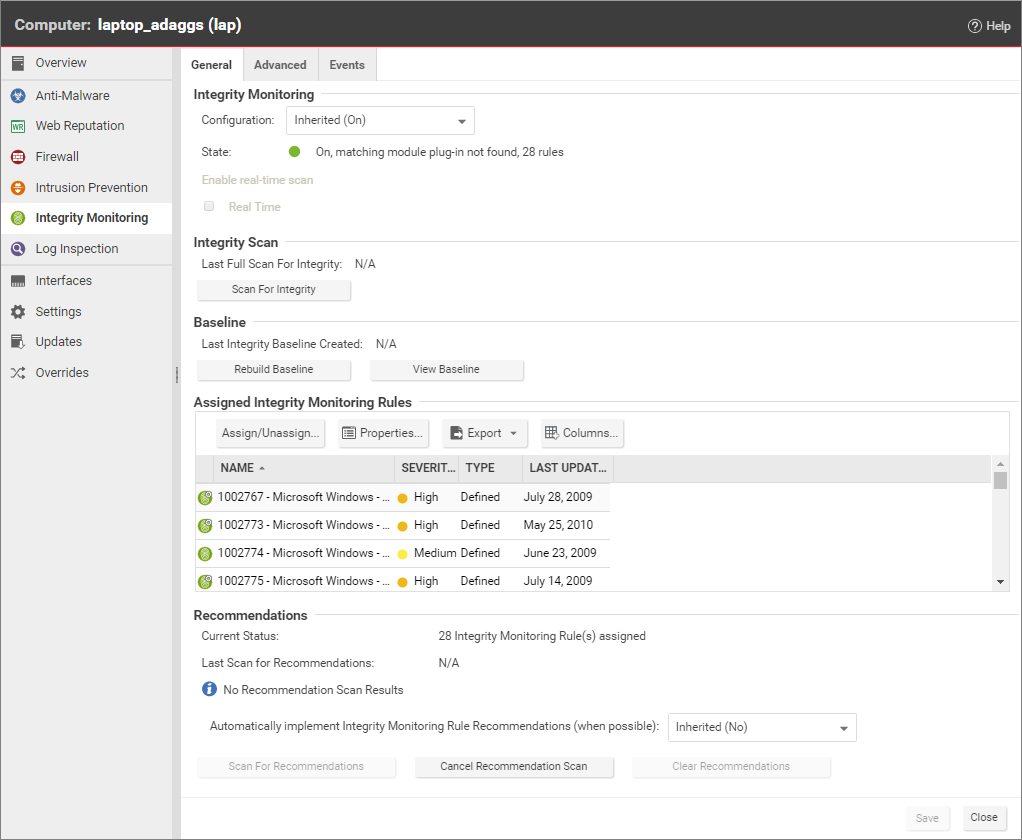Select the Firewall icon in sidebar
1022x840 pixels.
[18, 157]
